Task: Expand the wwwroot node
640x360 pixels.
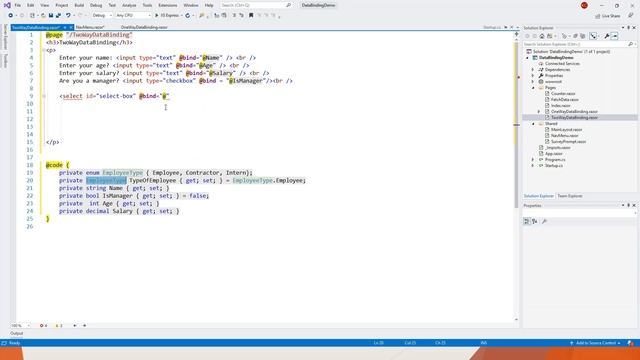Action: [x=533, y=82]
